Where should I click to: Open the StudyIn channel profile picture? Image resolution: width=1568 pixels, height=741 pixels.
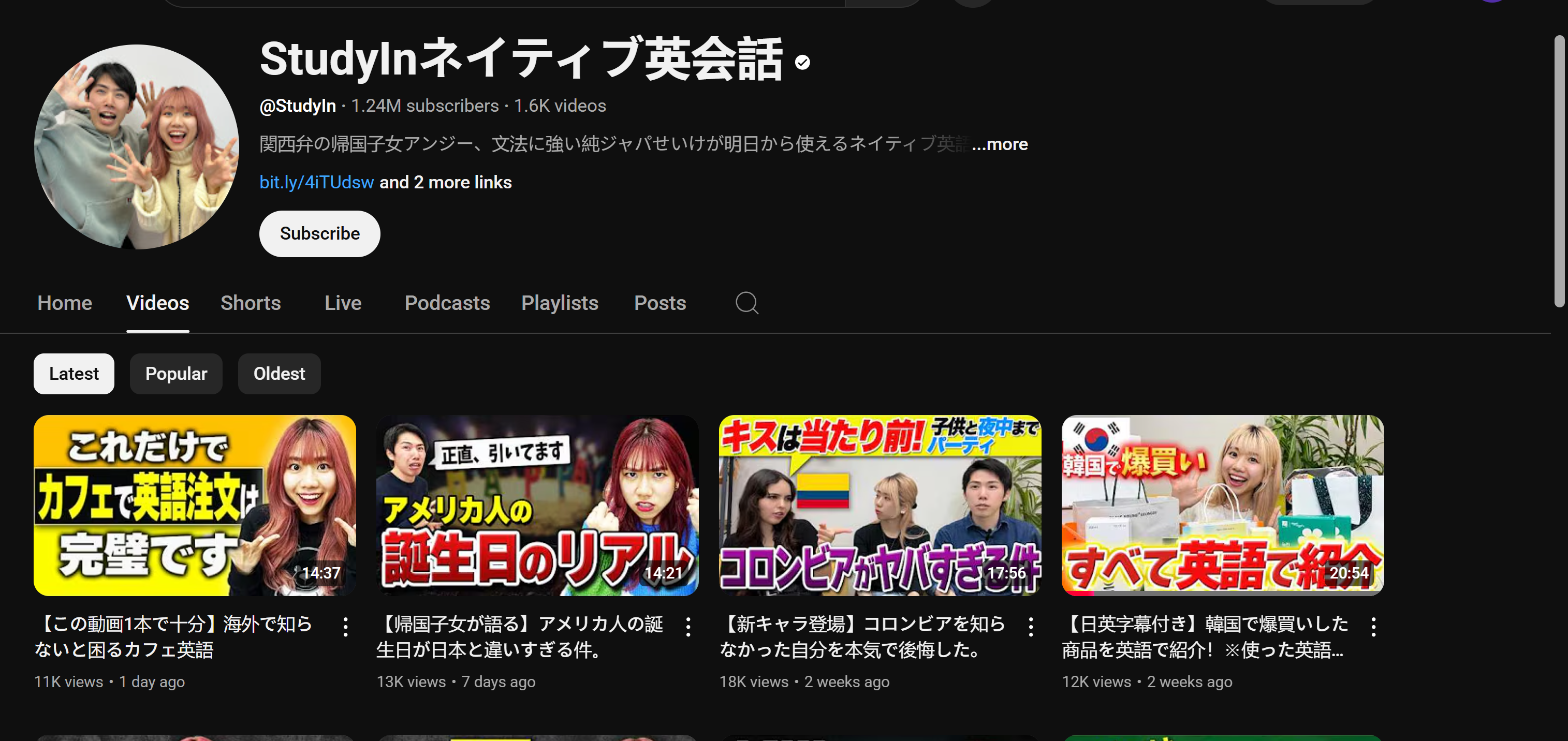pos(136,146)
